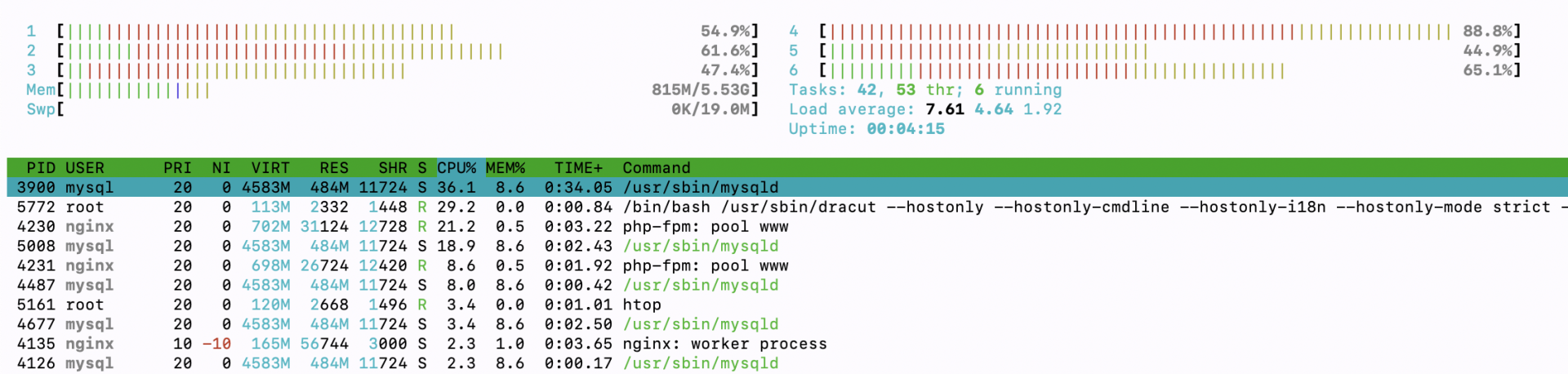The width and height of the screenshot is (1568, 374).
Task: Click the Load average 7.61 value
Action: click(x=945, y=109)
